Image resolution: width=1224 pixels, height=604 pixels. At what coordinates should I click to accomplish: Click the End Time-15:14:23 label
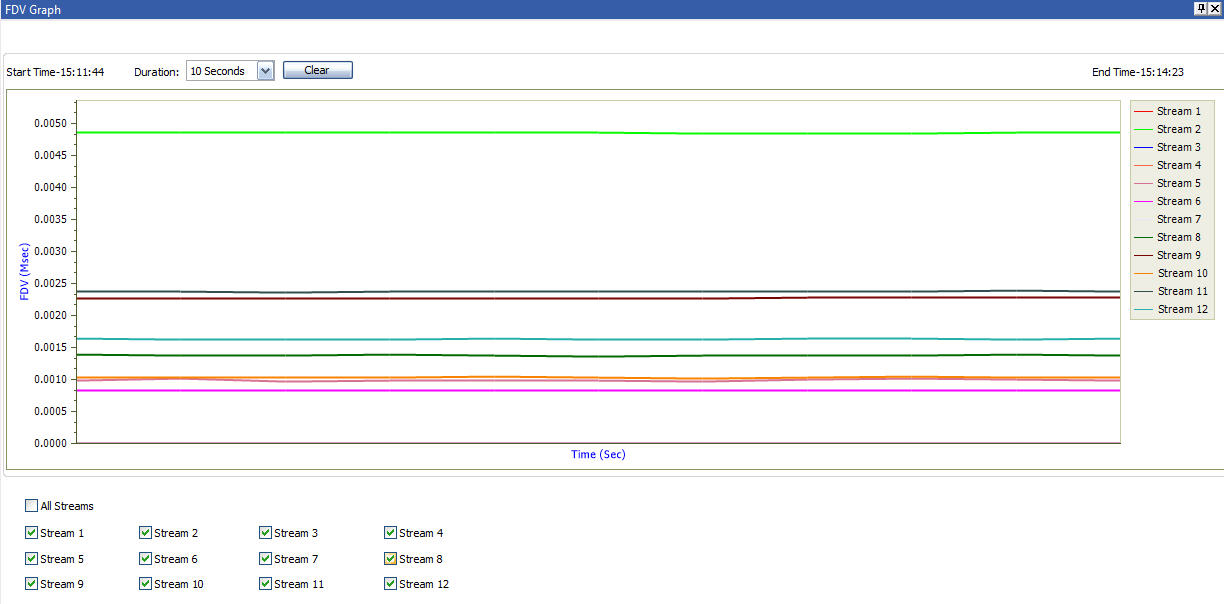click(1138, 72)
